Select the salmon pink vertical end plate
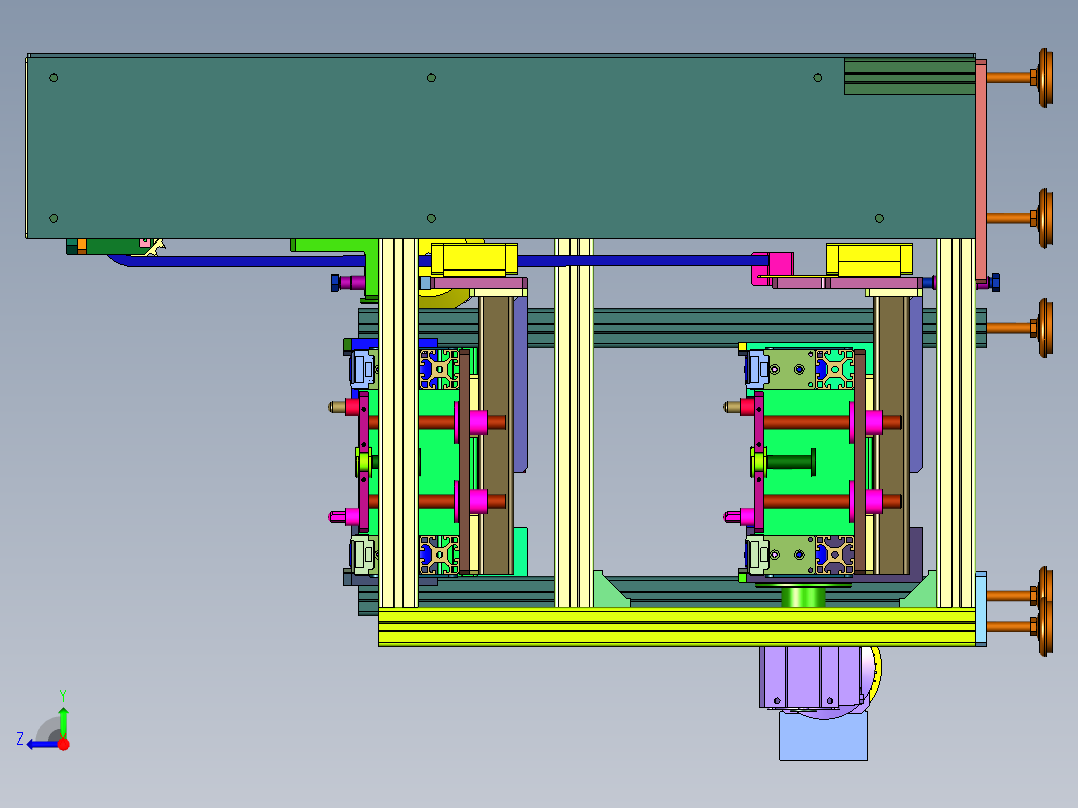 click(x=981, y=171)
